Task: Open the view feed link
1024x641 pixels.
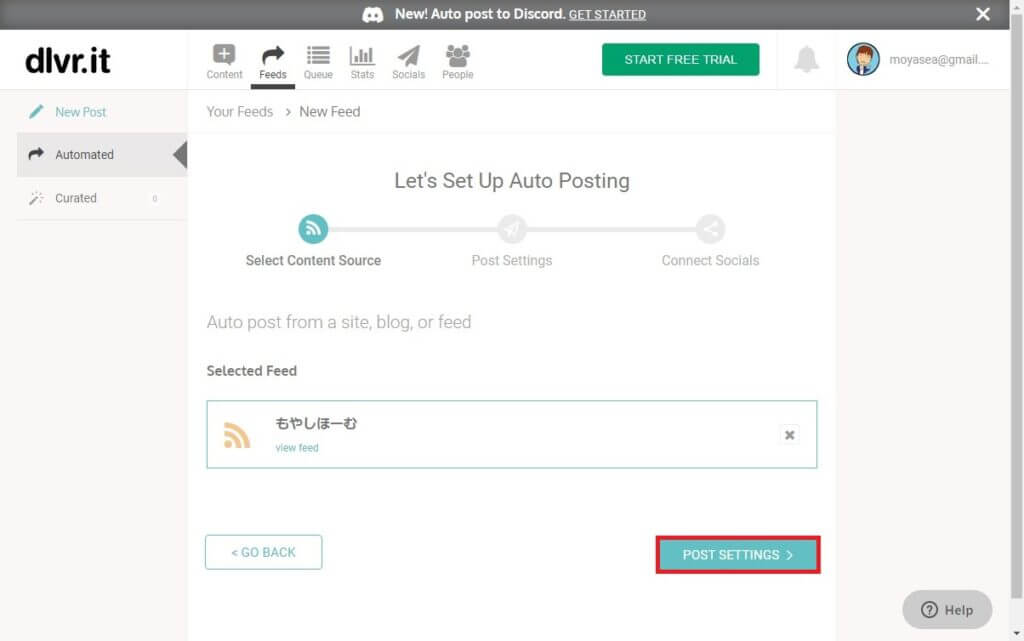Action: click(297, 448)
